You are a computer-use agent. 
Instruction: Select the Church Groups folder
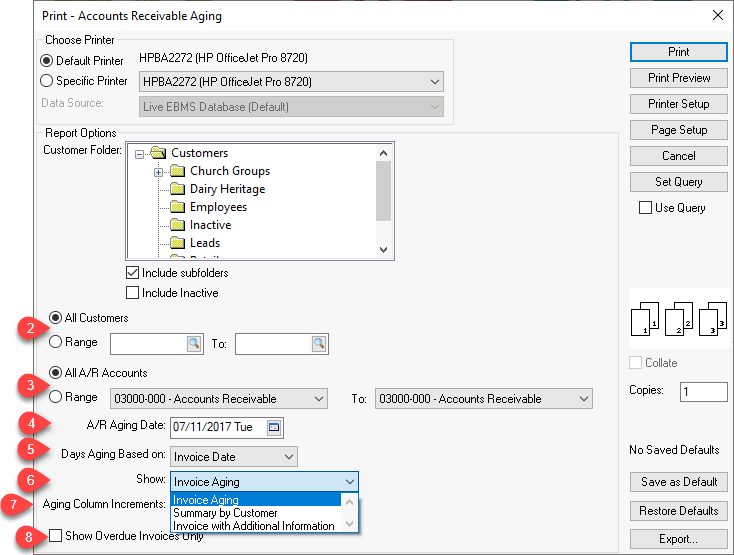pos(230,171)
